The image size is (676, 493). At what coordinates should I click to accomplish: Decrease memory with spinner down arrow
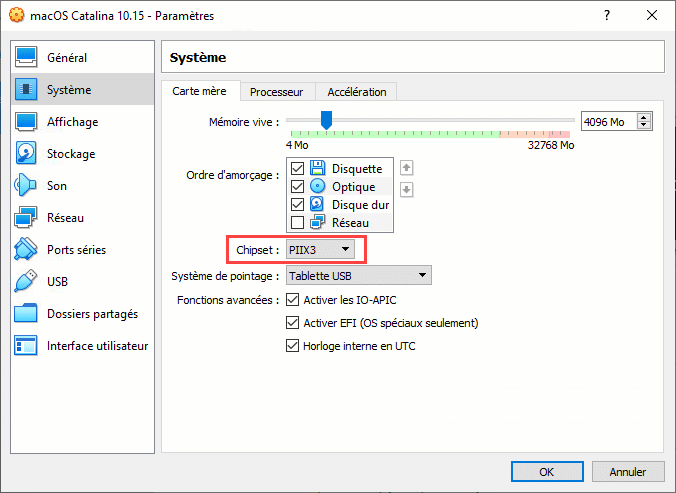pos(644,125)
